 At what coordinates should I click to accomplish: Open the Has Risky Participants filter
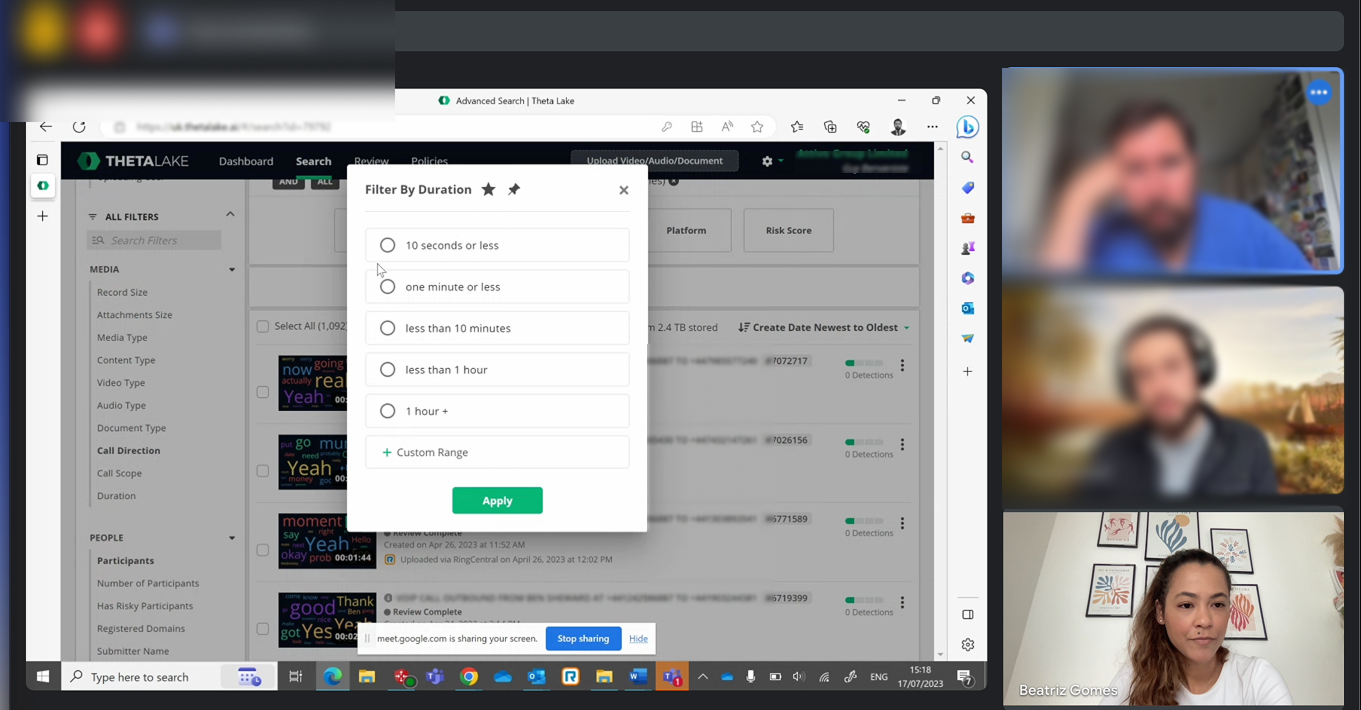point(145,606)
